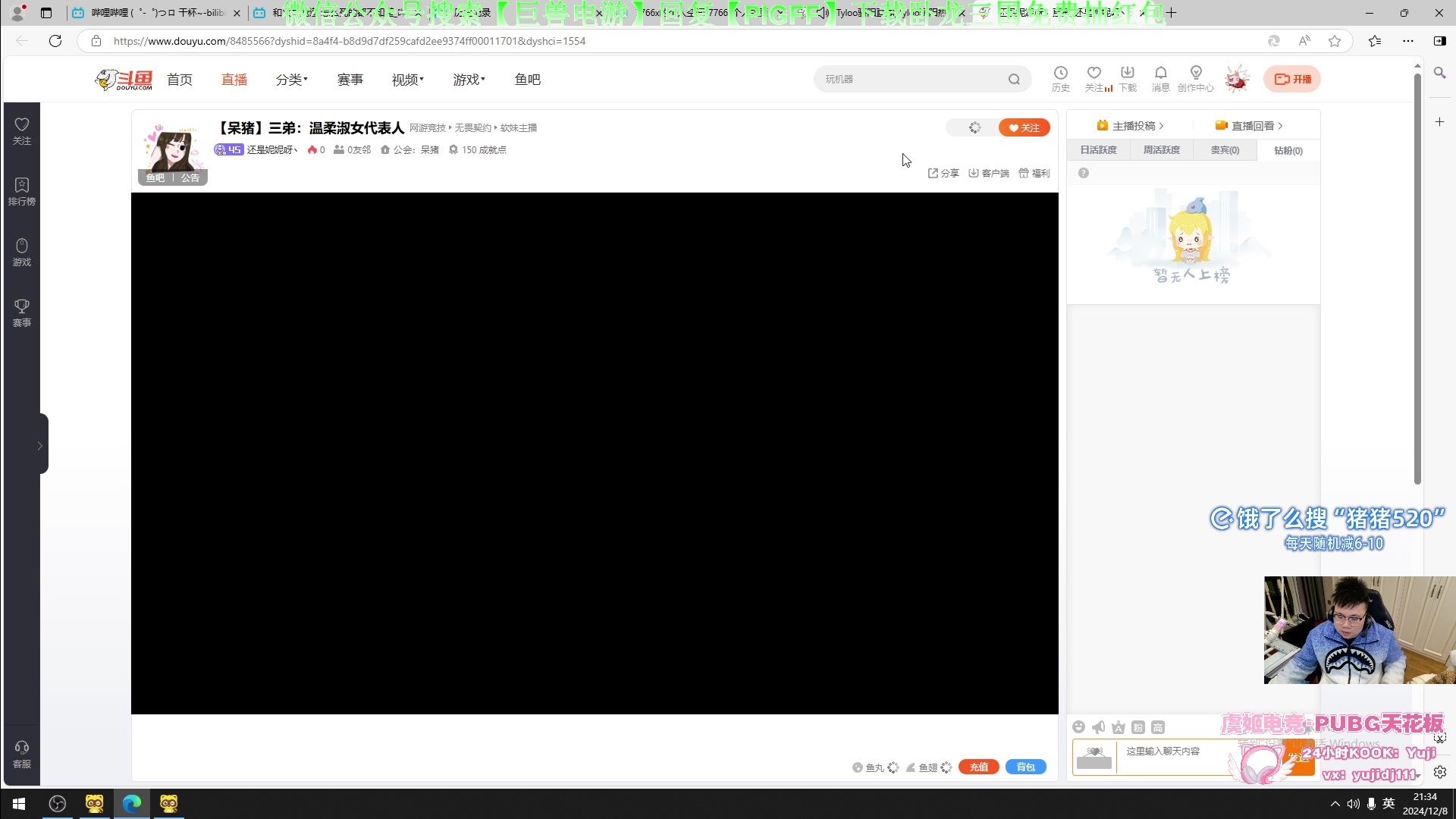
Task: Click the user avatar in header
Action: click(1237, 78)
